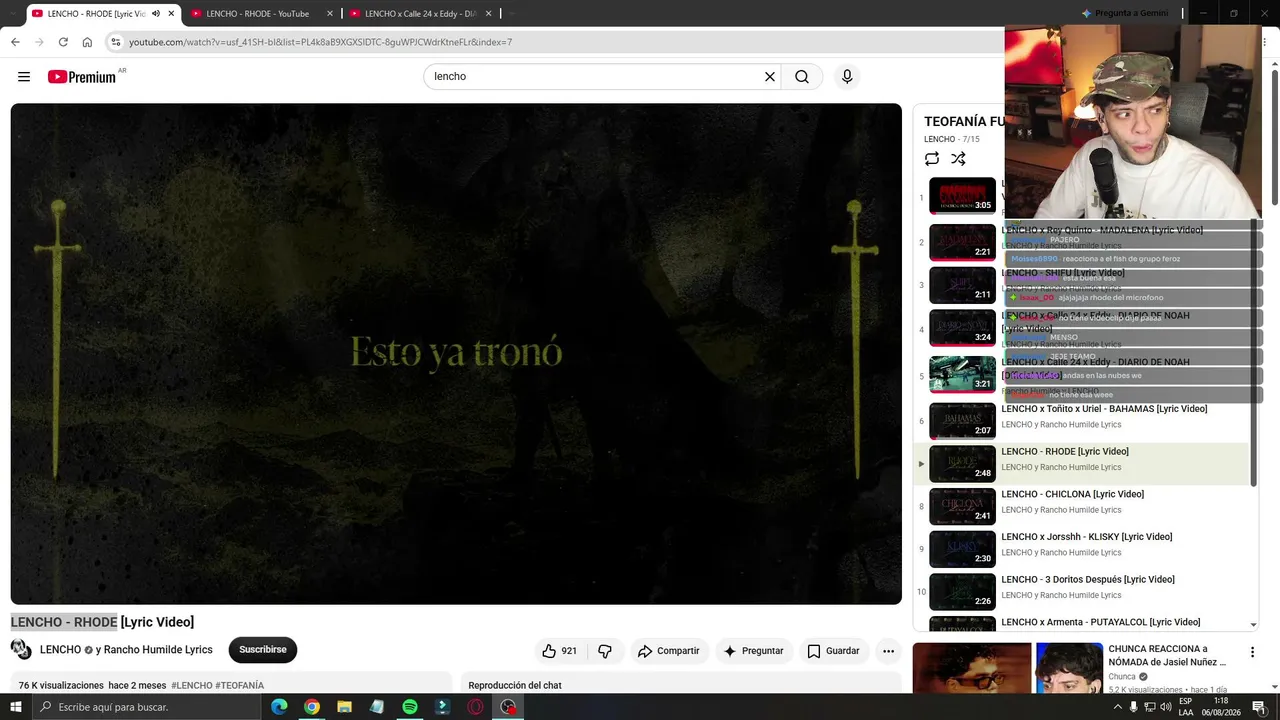The width and height of the screenshot is (1280, 720).
Task: Open the taskbar microphone indicator
Action: (x=1133, y=707)
